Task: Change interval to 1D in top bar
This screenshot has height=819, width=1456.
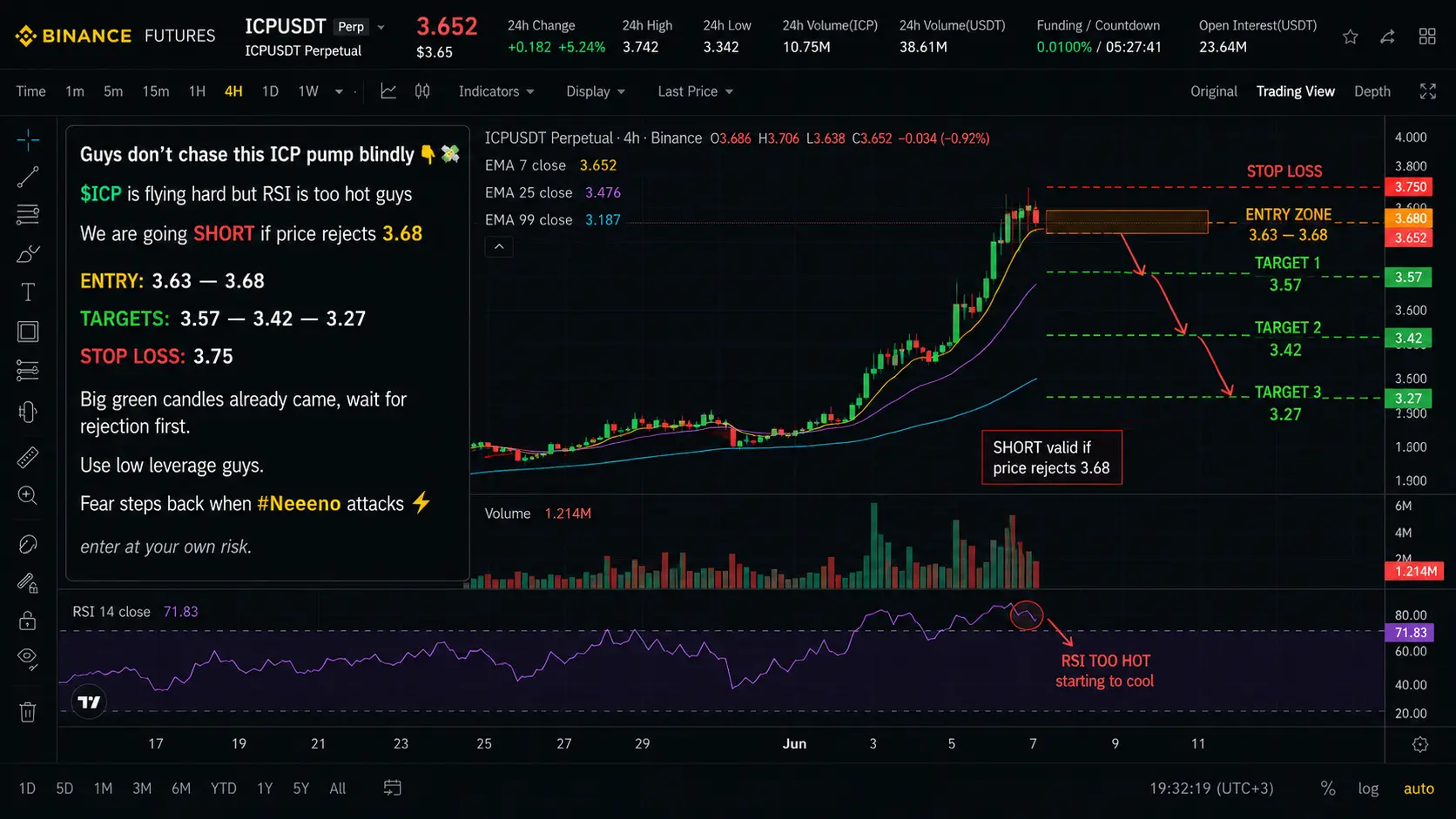Action: pos(271,91)
